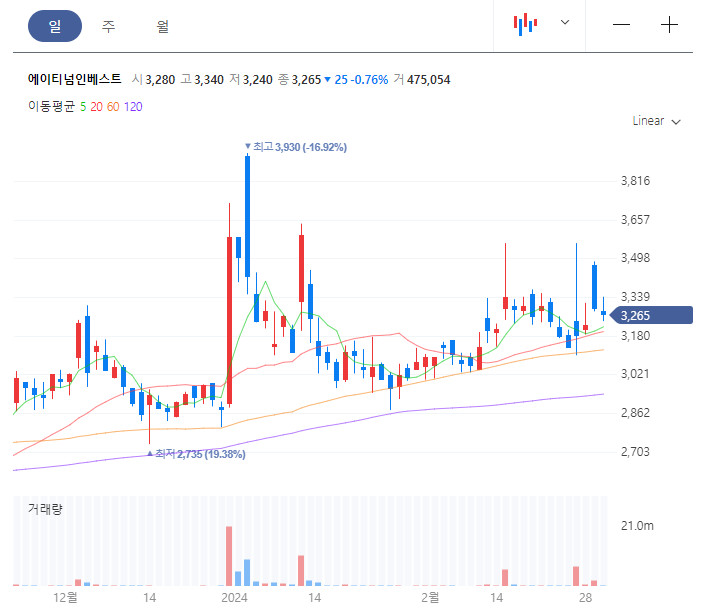Zoom out the chart with minus button

[x=621, y=24]
